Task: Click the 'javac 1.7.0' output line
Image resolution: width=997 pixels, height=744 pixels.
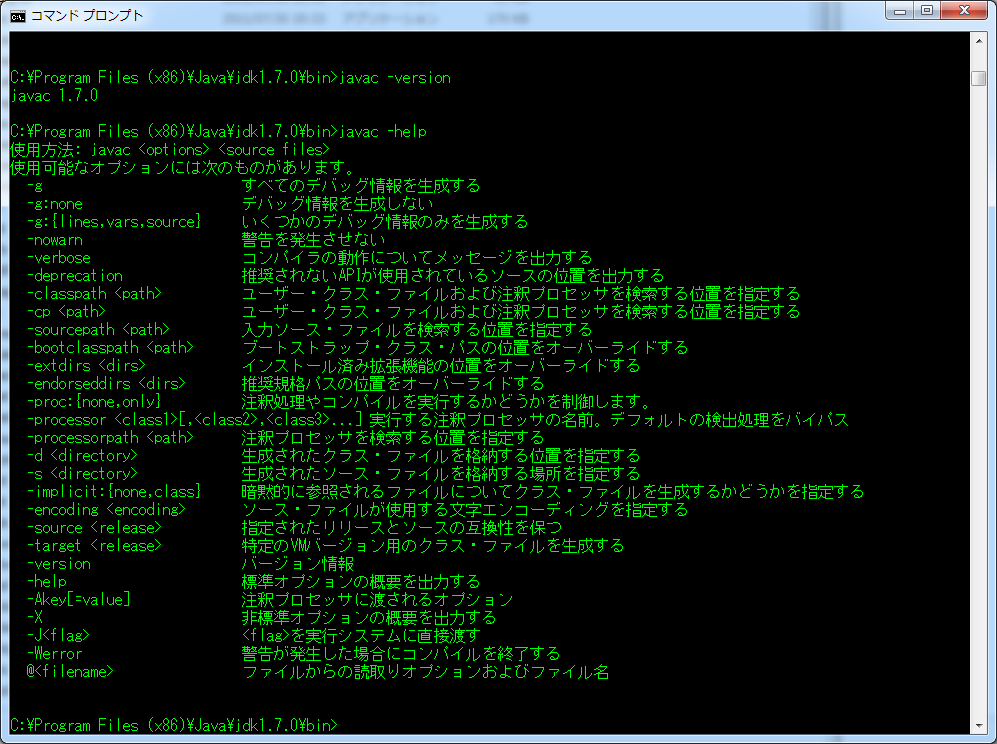Action: point(54,96)
